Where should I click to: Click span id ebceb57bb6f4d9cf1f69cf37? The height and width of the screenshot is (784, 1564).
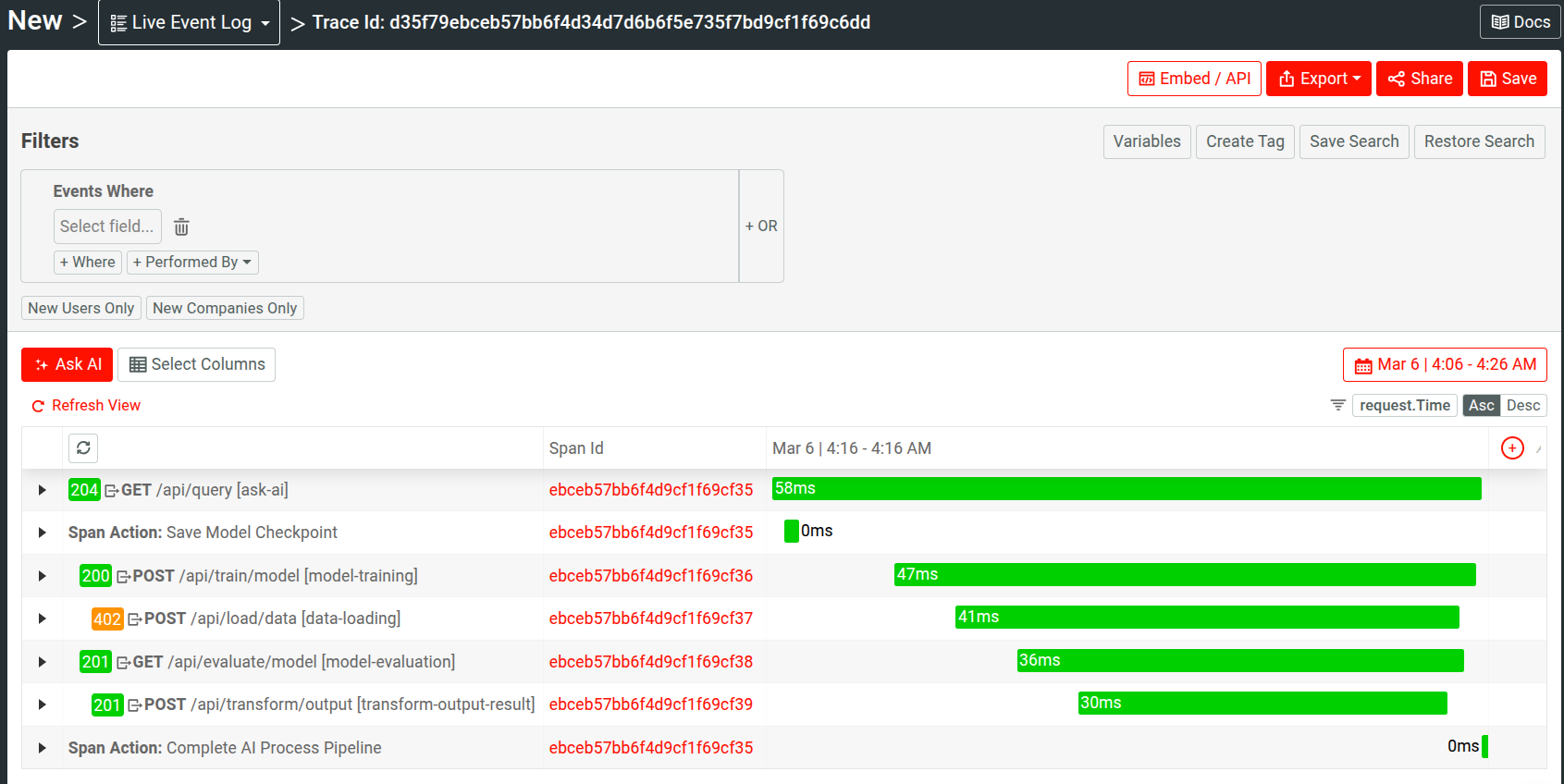(651, 619)
